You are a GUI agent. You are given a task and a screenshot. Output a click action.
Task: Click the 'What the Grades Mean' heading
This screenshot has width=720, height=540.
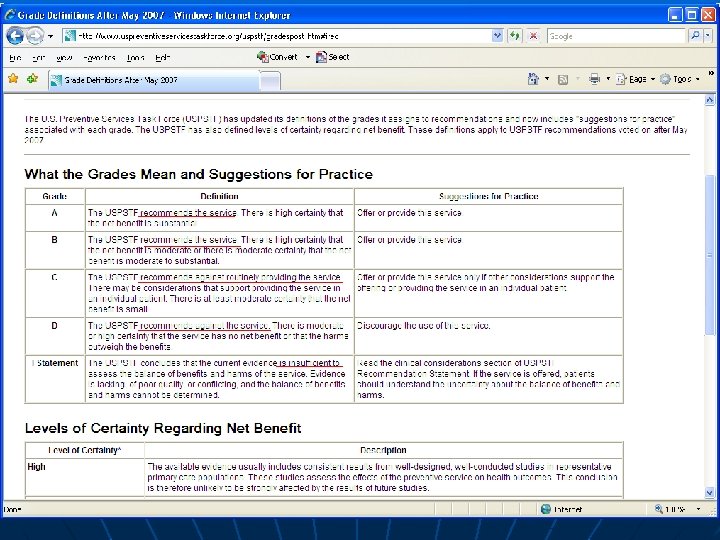click(x=198, y=174)
